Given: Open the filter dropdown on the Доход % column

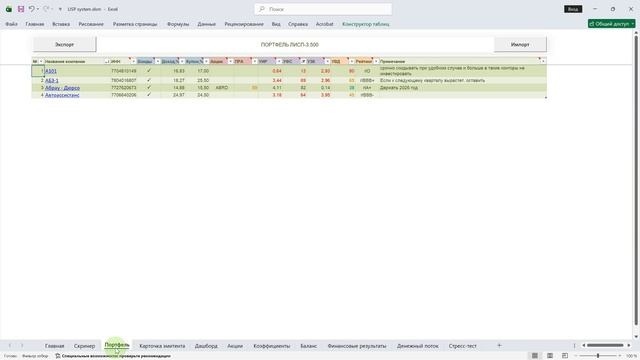Looking at the screenshot, I should click(182, 61).
